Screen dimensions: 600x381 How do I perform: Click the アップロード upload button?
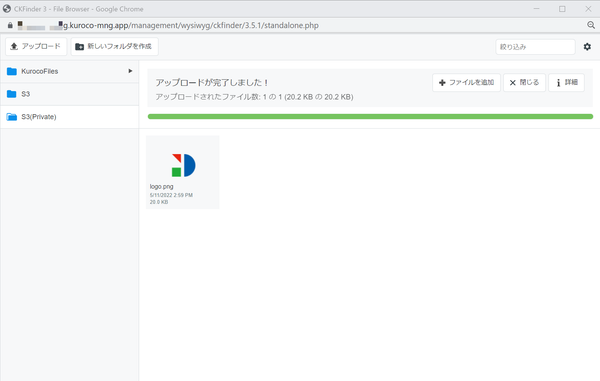(x=36, y=46)
